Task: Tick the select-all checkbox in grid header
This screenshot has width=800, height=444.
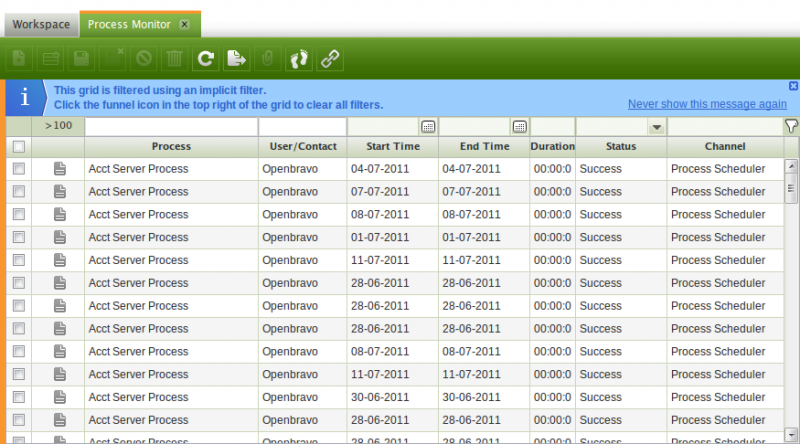Action: 18,146
